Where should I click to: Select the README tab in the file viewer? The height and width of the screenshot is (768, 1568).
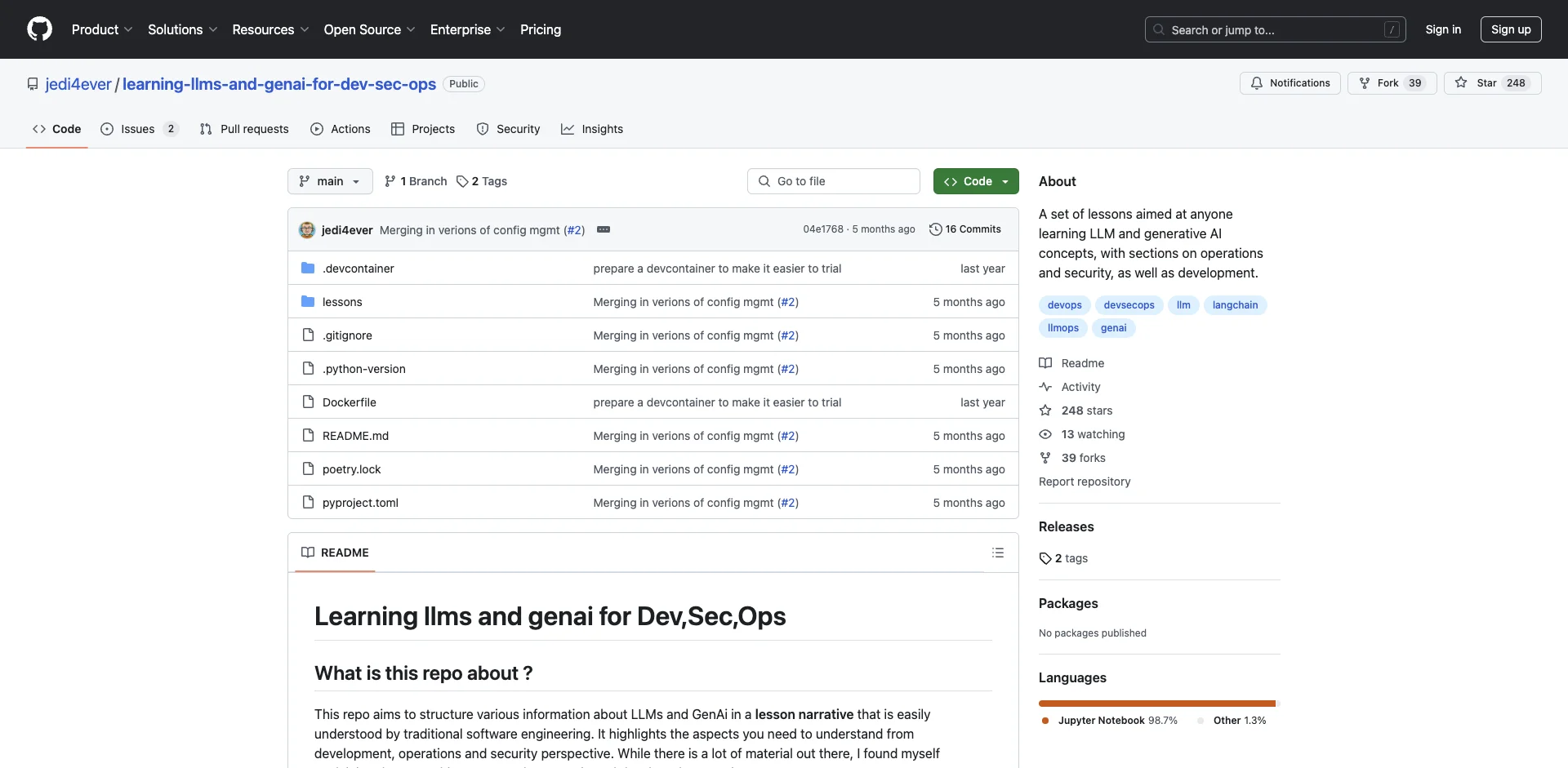[x=335, y=553]
